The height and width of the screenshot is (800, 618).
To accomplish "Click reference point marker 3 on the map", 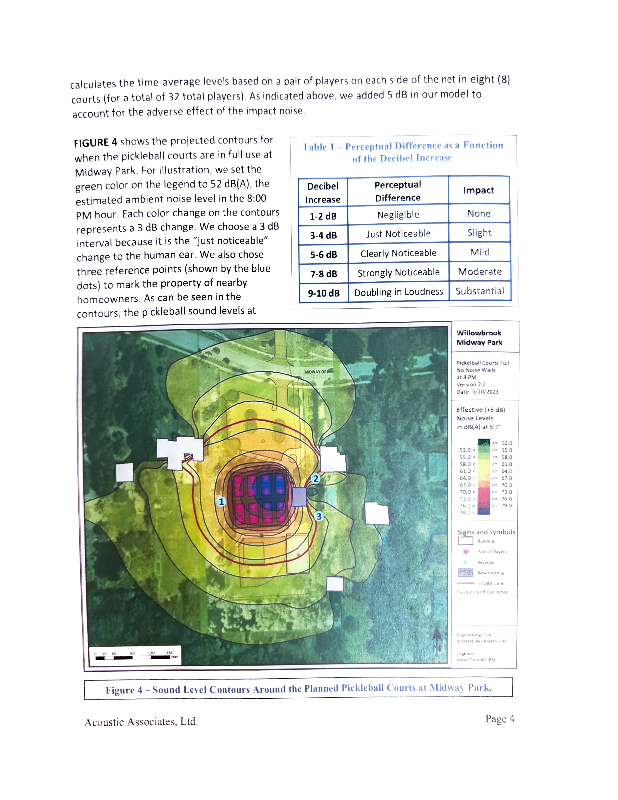I will [x=319, y=516].
